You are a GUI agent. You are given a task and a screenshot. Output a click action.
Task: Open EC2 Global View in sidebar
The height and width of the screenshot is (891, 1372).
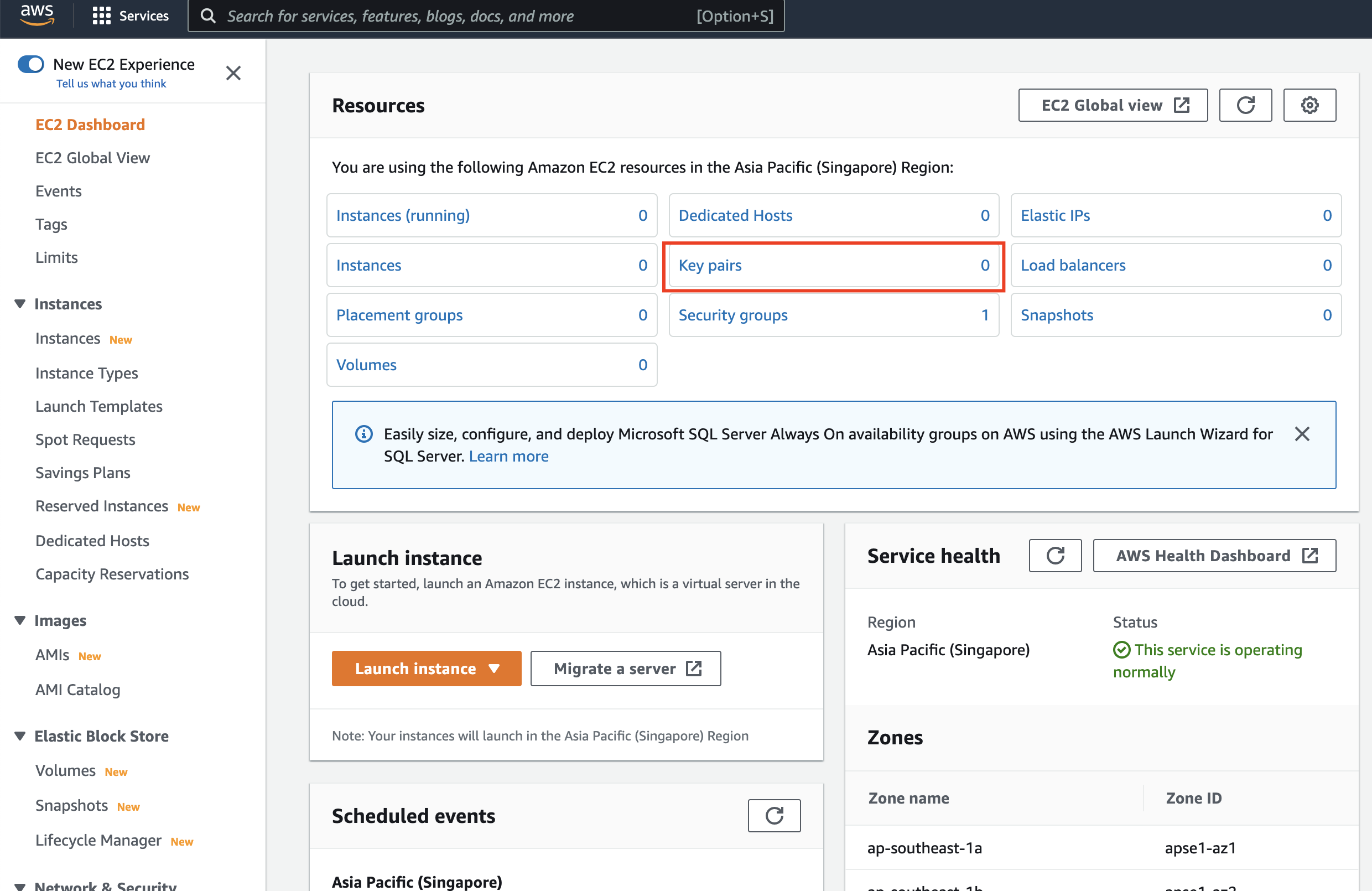click(x=92, y=157)
